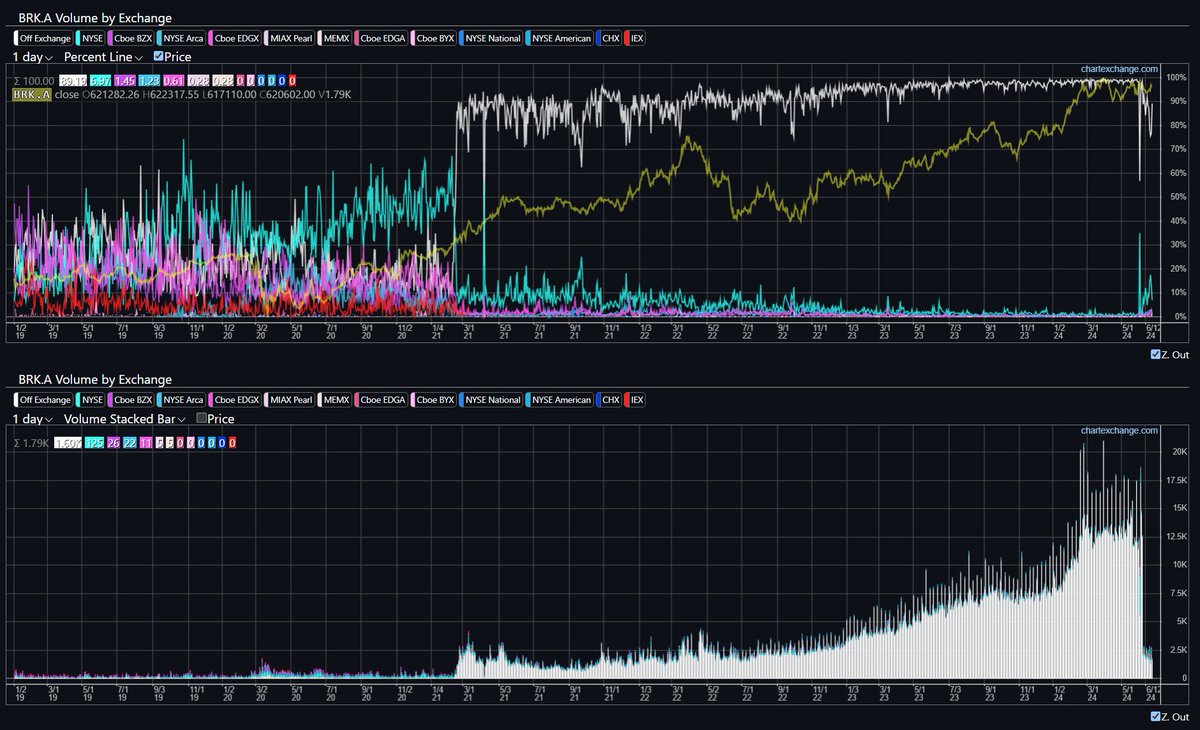Toggle MIAX Pearl in Volume Stacked Bar chart

coord(289,400)
